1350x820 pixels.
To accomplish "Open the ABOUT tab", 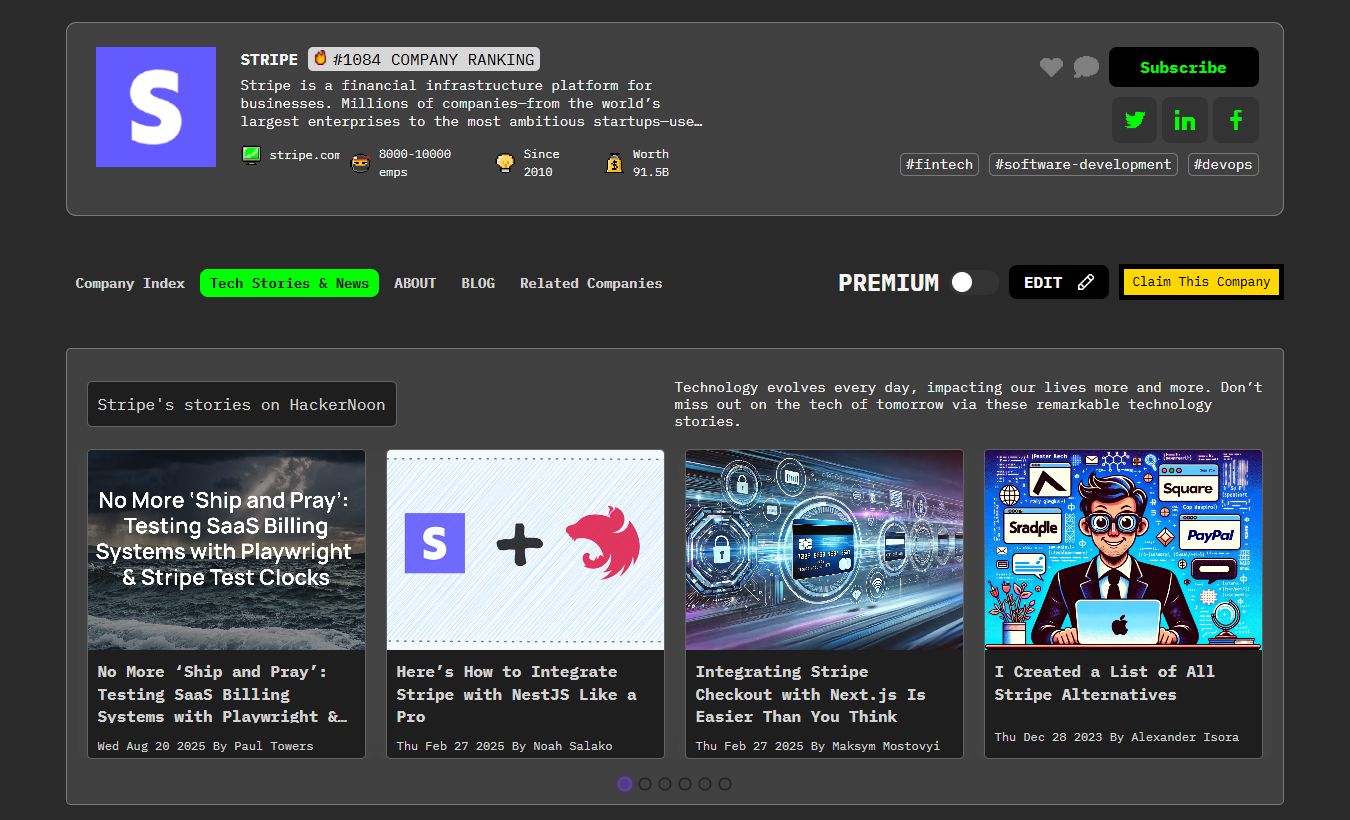I will (415, 283).
